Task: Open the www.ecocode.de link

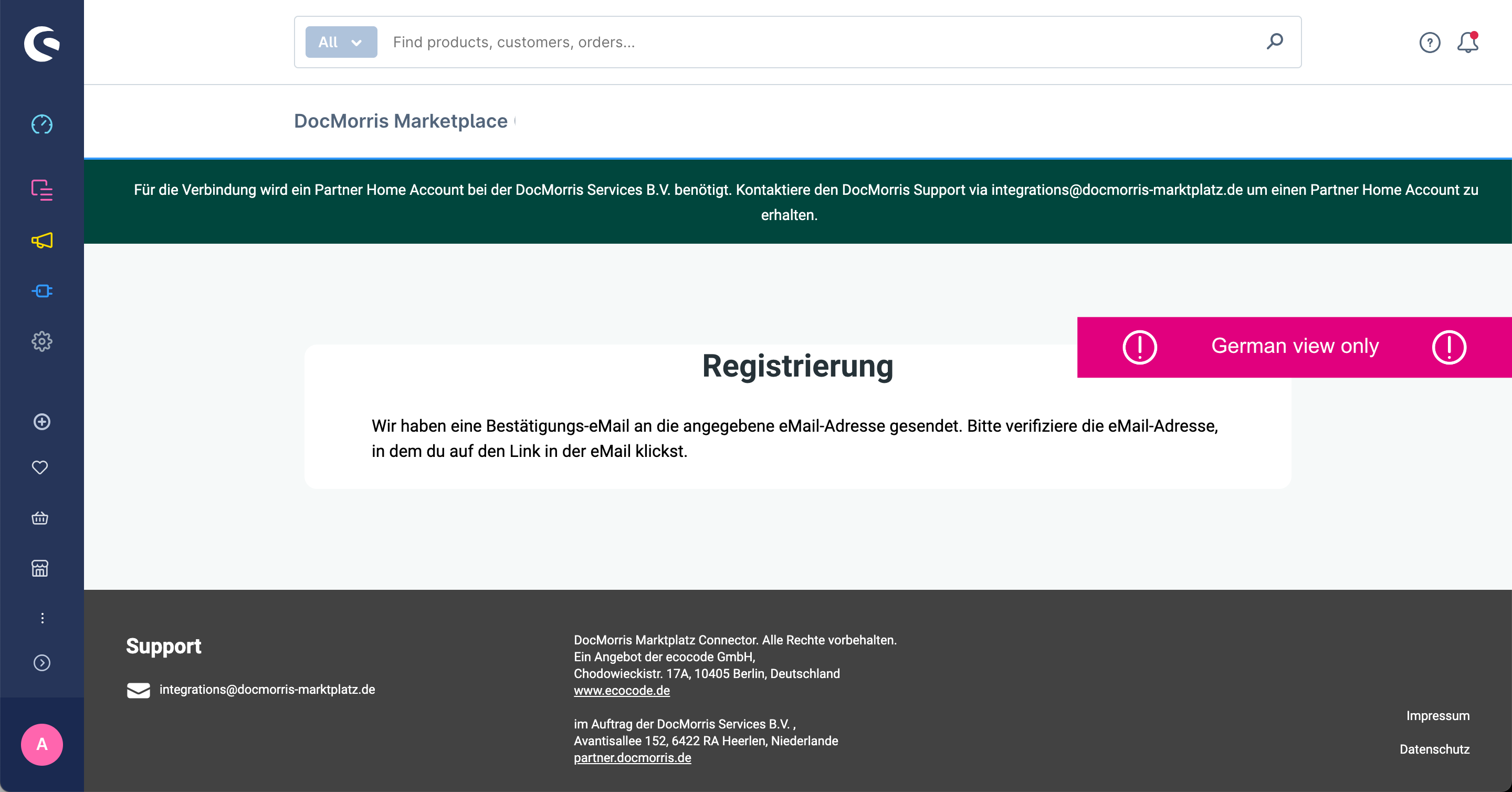Action: (x=622, y=691)
